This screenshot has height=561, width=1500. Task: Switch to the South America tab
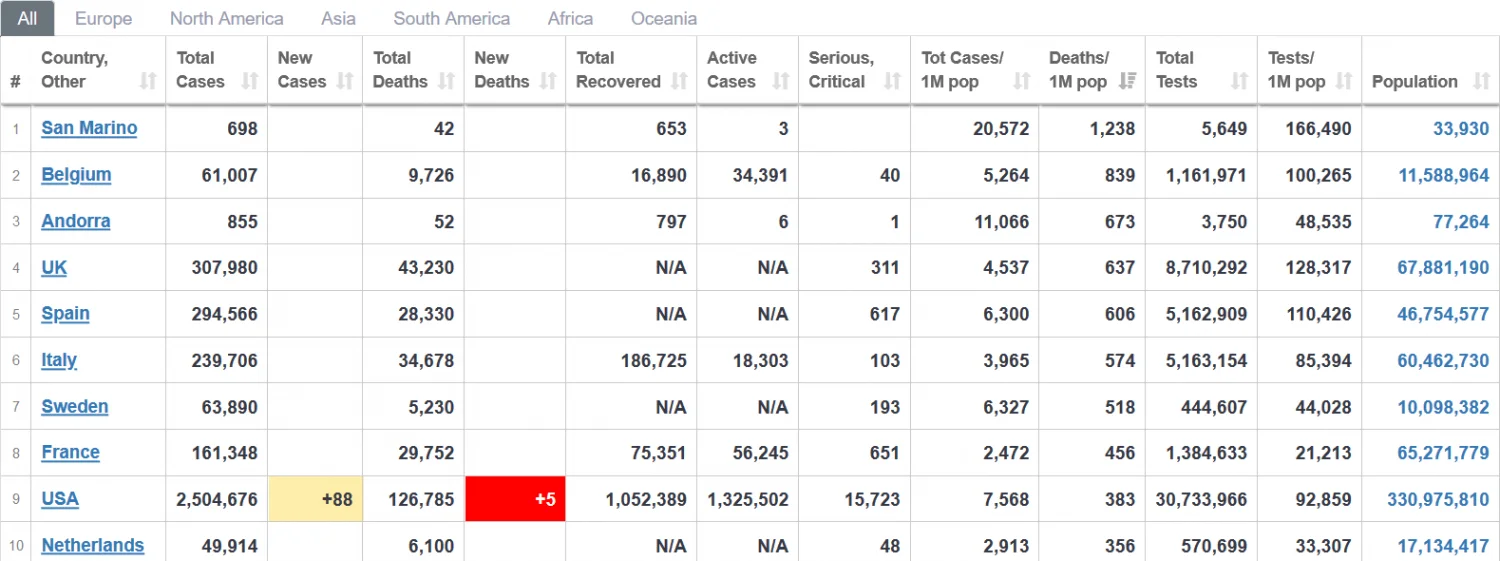(x=452, y=18)
